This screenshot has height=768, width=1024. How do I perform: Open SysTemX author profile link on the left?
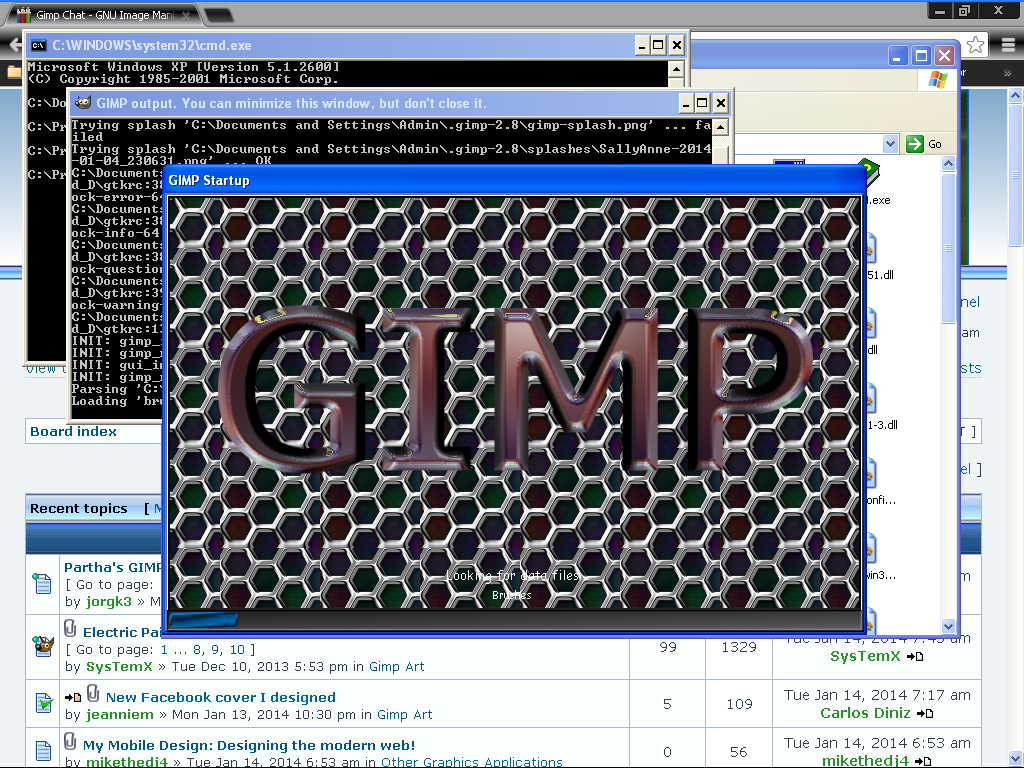[x=119, y=667]
